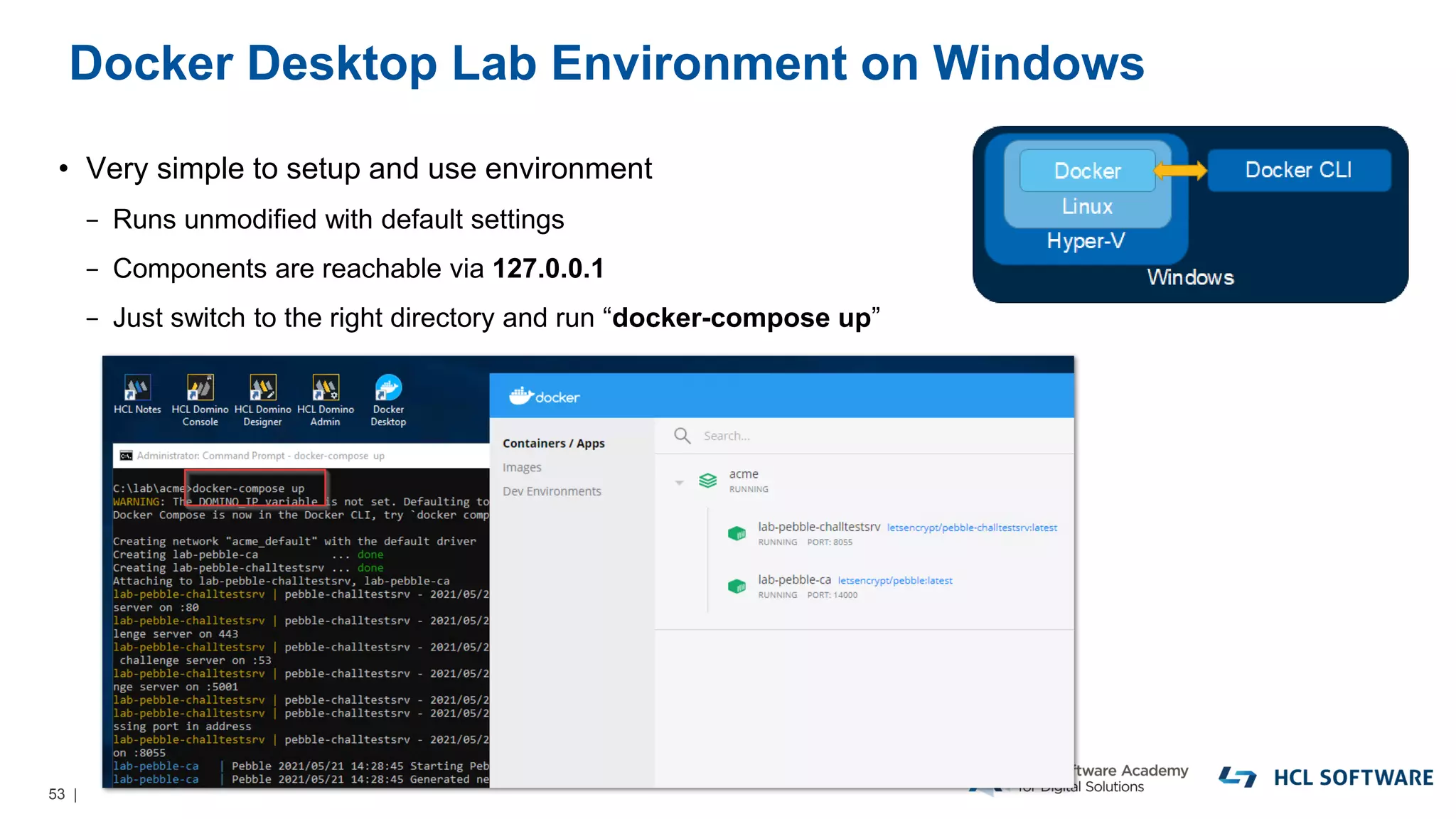Screen dimensions: 1456x819
Task: Open the HCL Notes desktop shortcut
Action: pyautogui.click(x=137, y=395)
